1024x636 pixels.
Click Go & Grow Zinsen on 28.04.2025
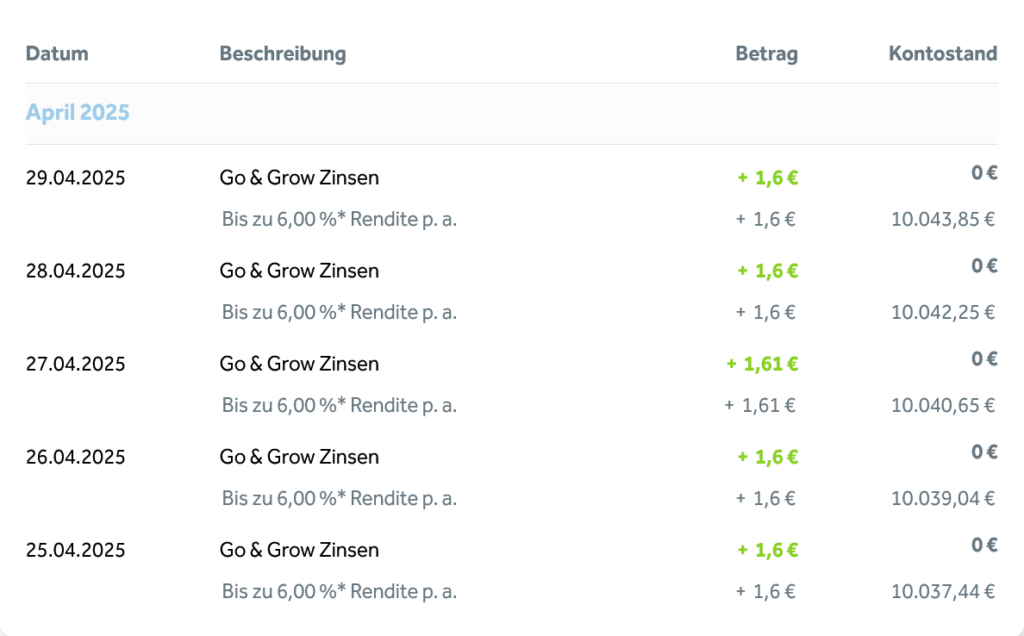[x=299, y=270]
